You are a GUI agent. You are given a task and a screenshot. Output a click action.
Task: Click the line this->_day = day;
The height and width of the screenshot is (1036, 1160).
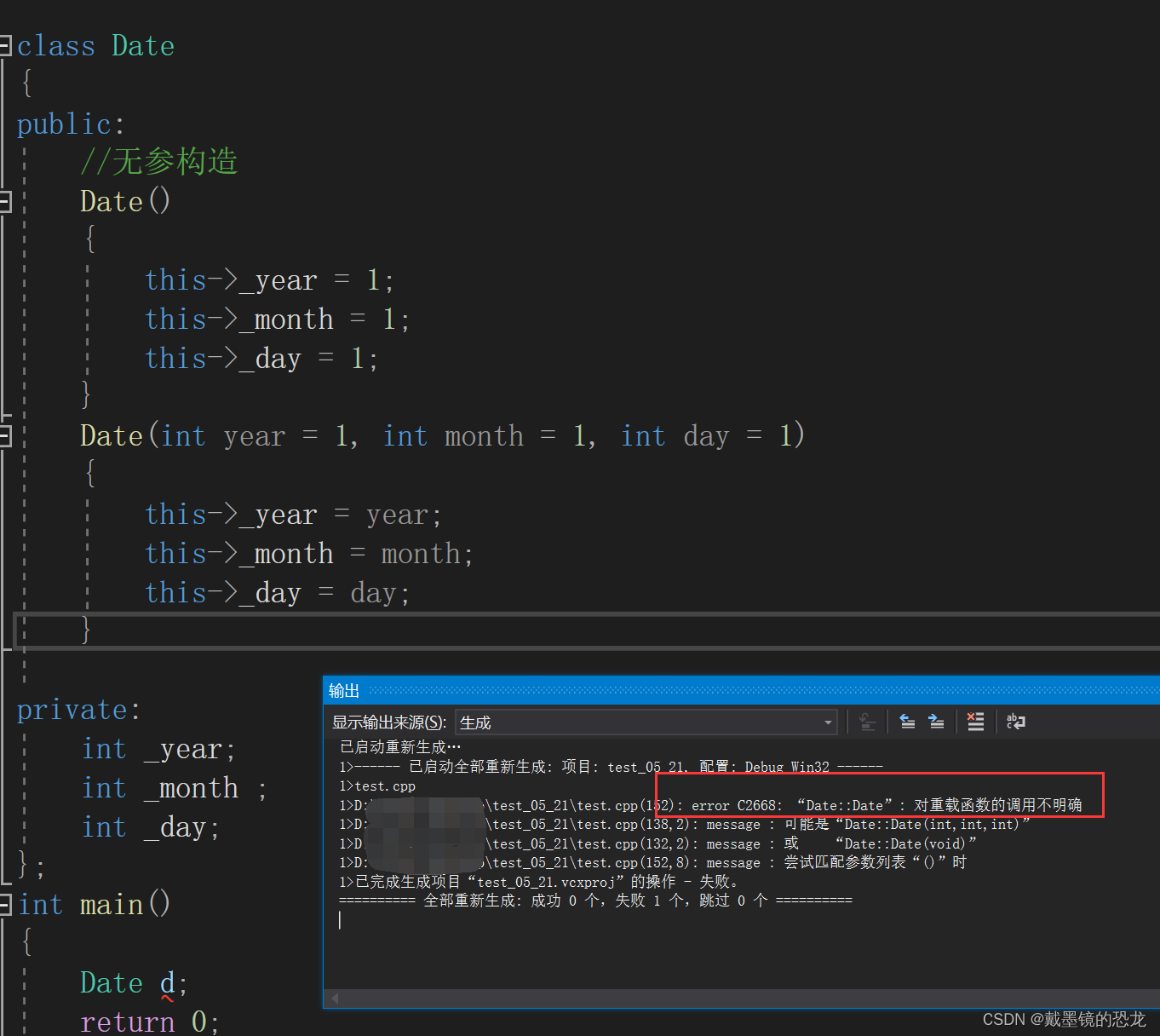point(278,593)
